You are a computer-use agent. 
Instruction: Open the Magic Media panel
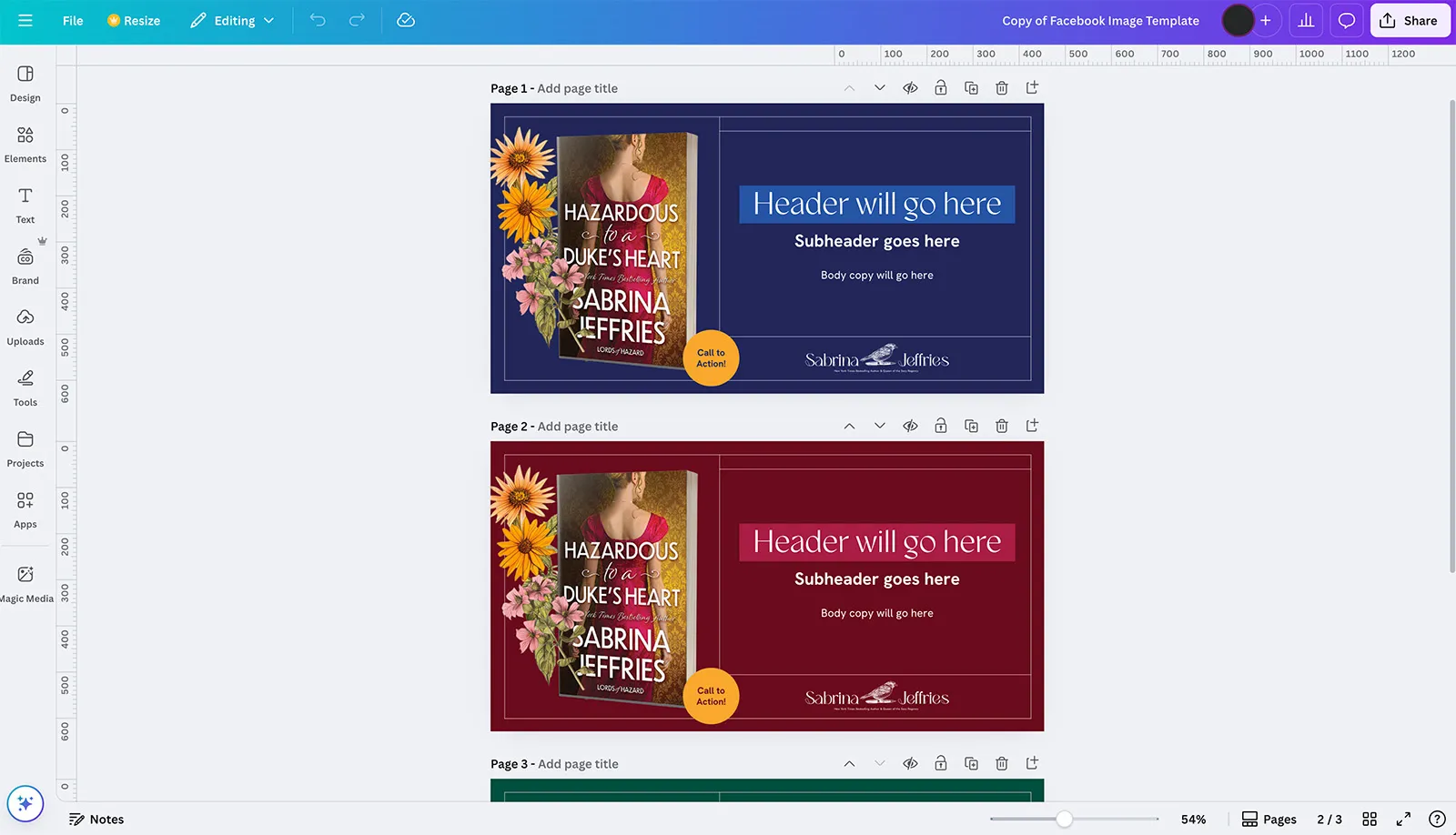click(25, 581)
